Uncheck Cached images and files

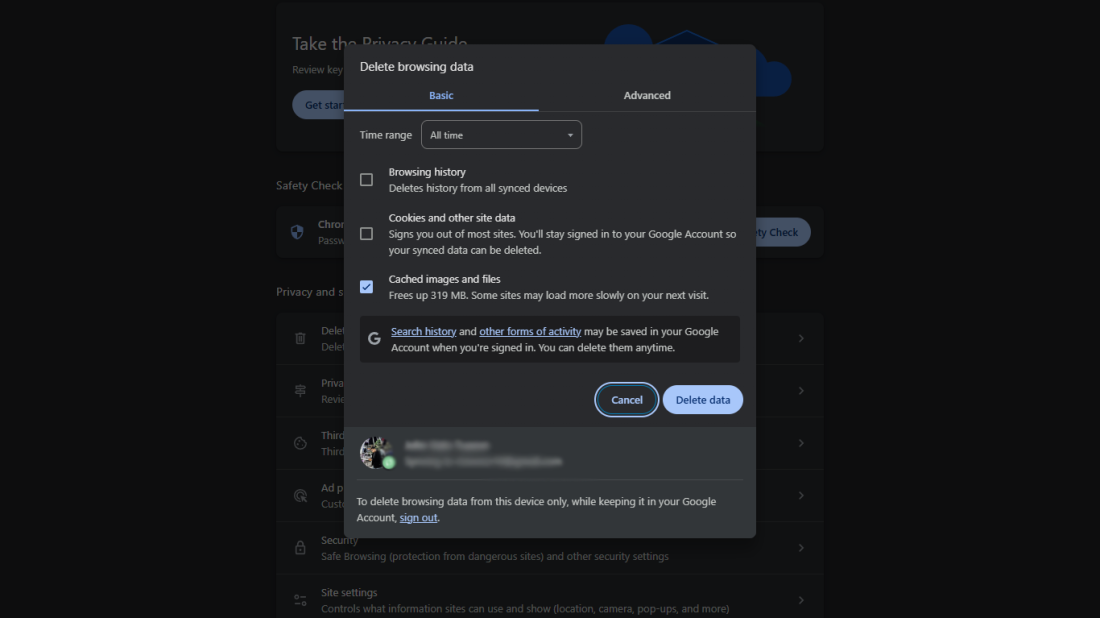point(366,287)
